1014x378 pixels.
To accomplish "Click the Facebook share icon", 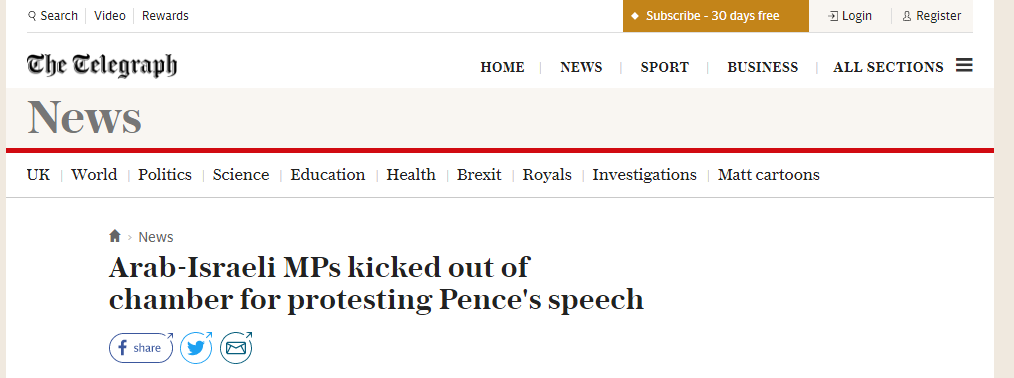I will pyautogui.click(x=141, y=348).
